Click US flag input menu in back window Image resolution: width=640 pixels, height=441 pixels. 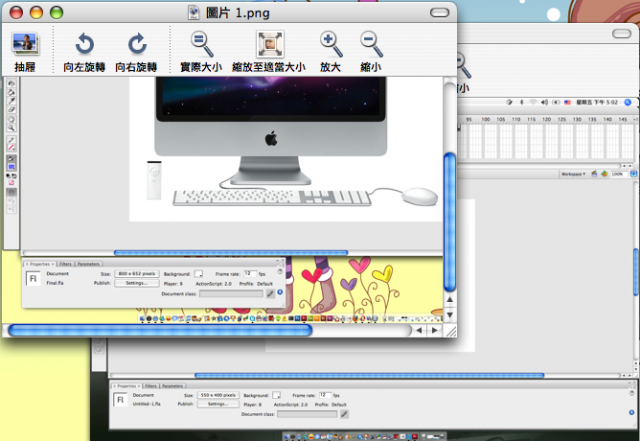[x=567, y=102]
